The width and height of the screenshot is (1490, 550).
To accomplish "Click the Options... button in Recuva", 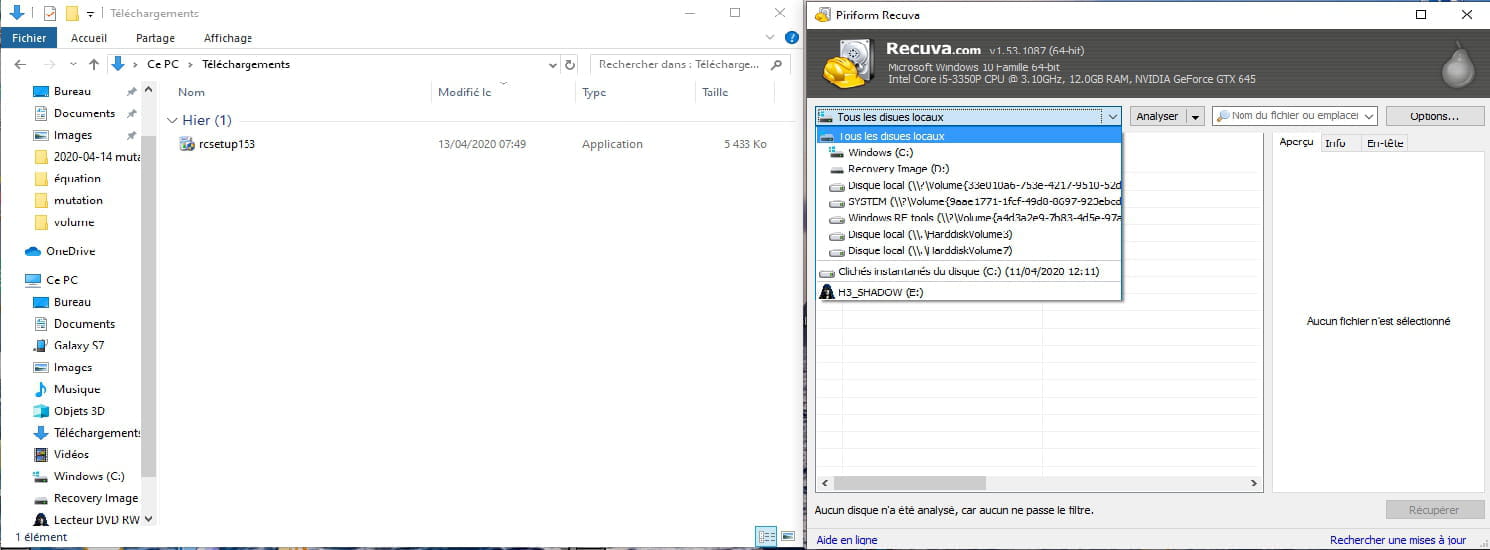I will pos(1434,116).
